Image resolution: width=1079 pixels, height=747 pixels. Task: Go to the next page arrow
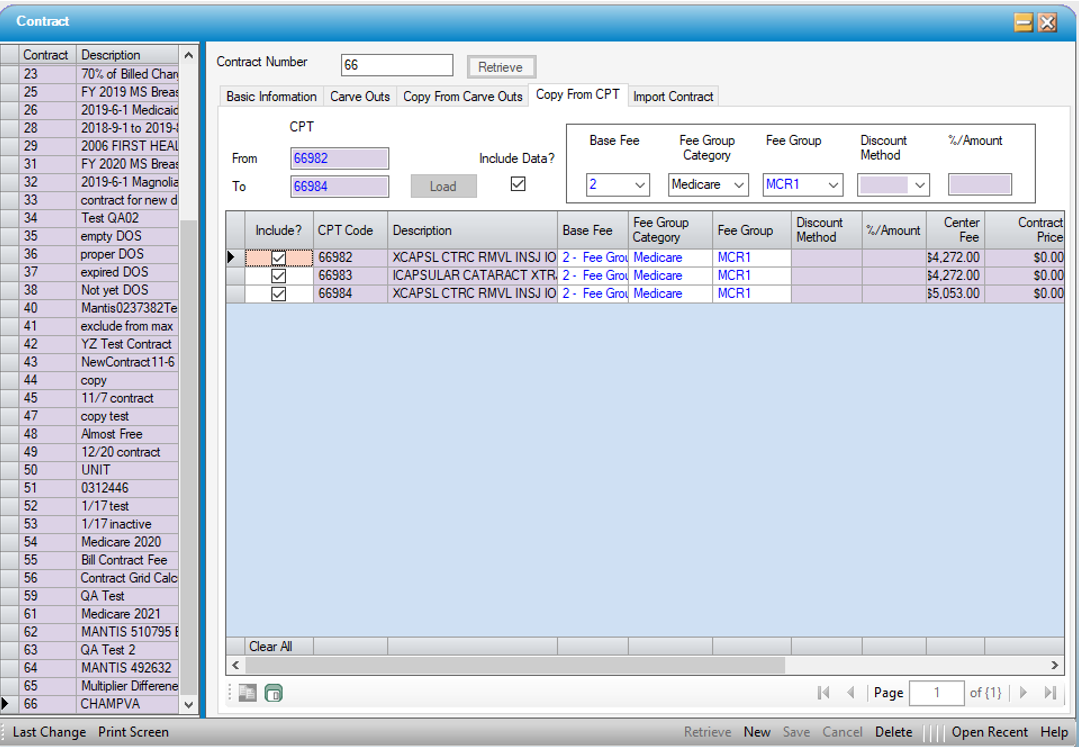point(1023,693)
